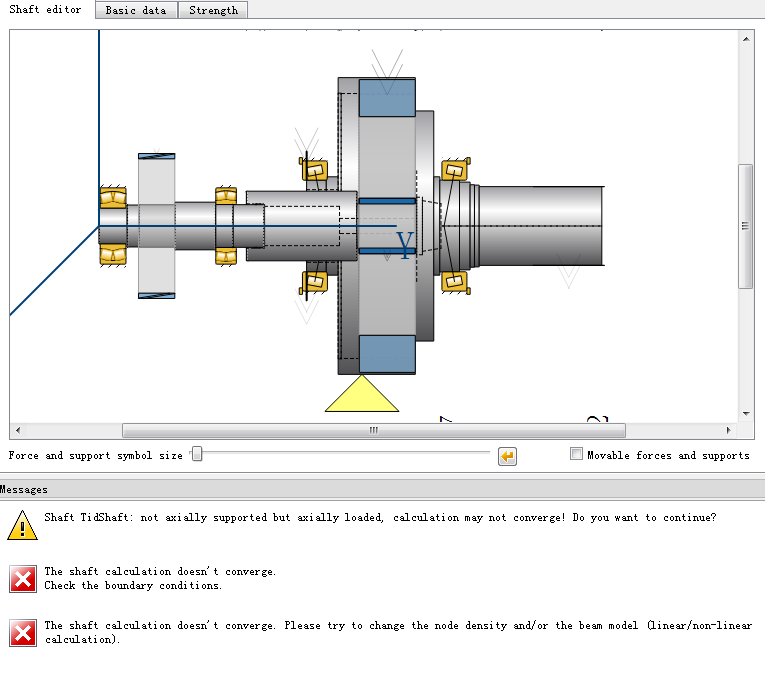Switch to the Basic data tab
The width and height of the screenshot is (766, 683).
136,10
